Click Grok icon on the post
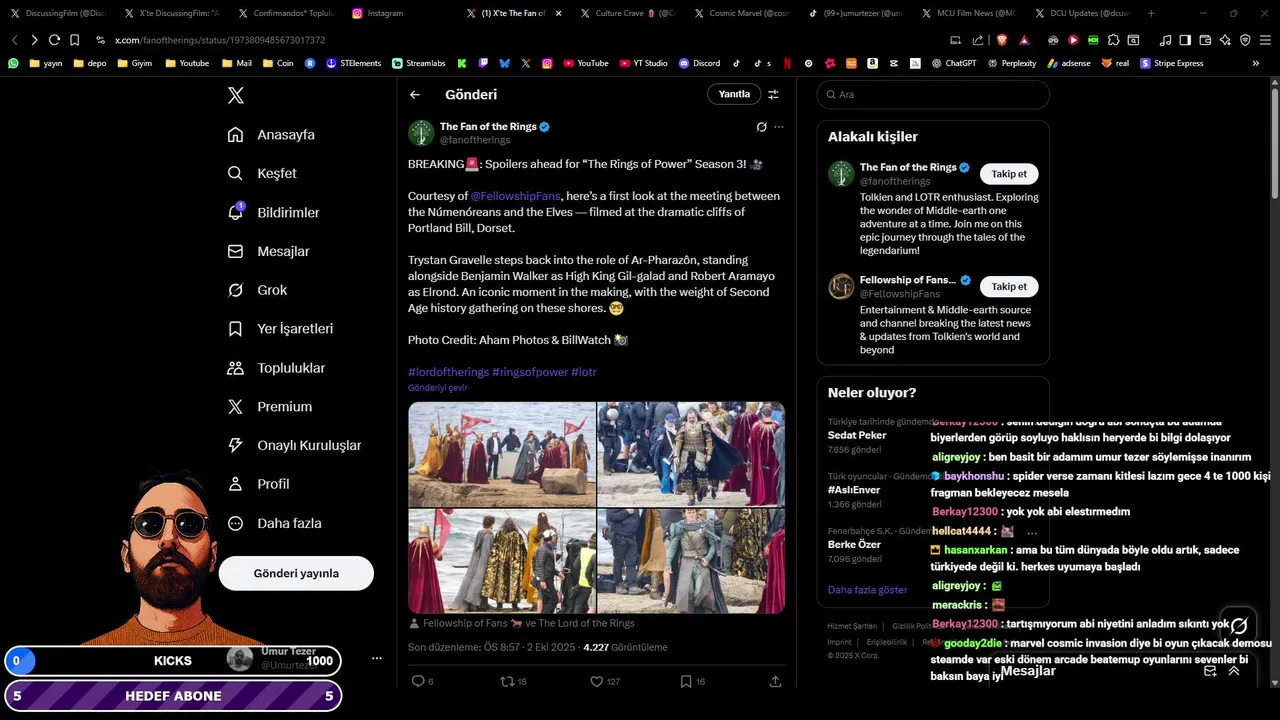Image resolution: width=1280 pixels, height=720 pixels. pos(761,127)
